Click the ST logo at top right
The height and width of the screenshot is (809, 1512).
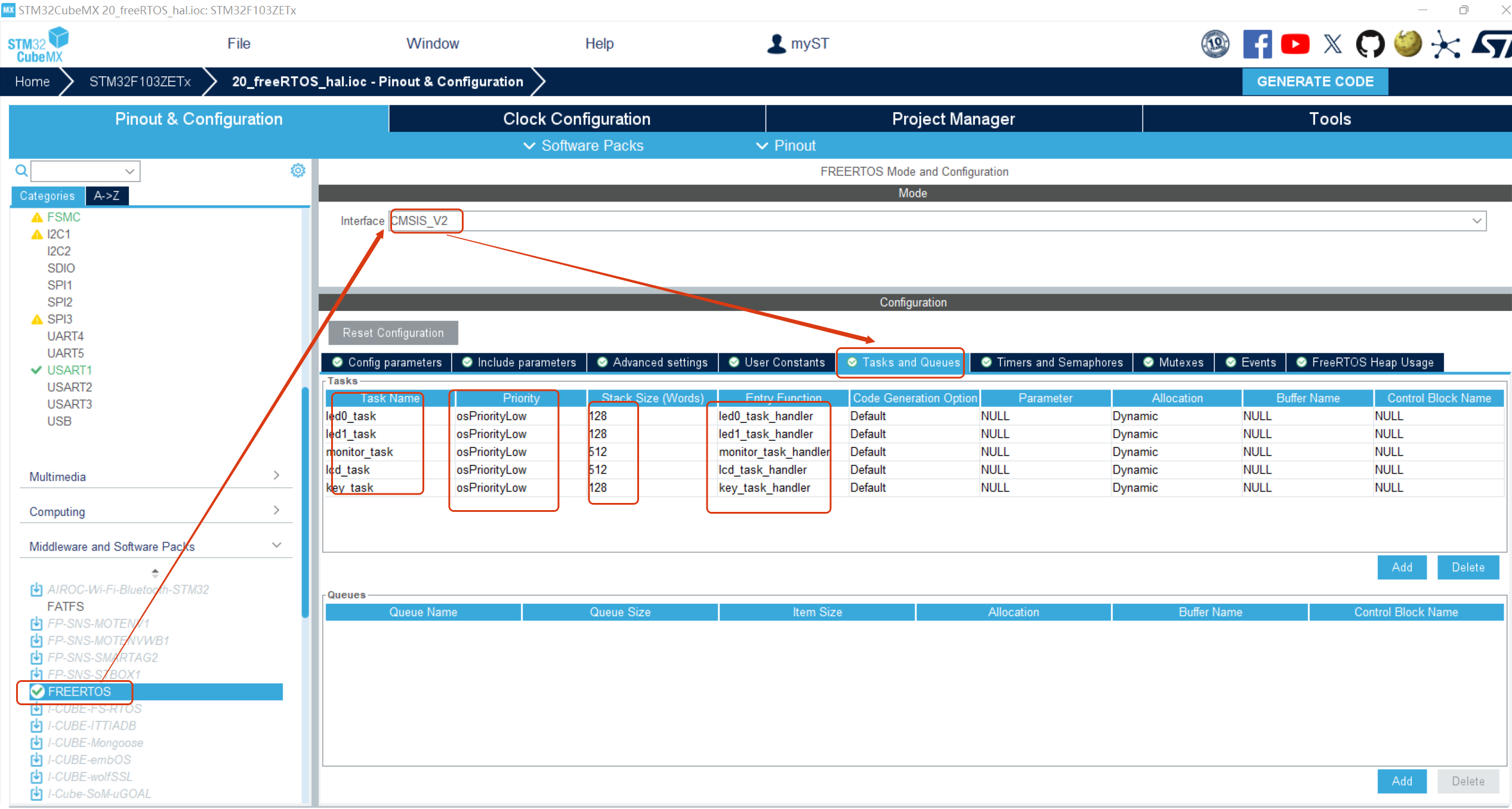click(1492, 44)
